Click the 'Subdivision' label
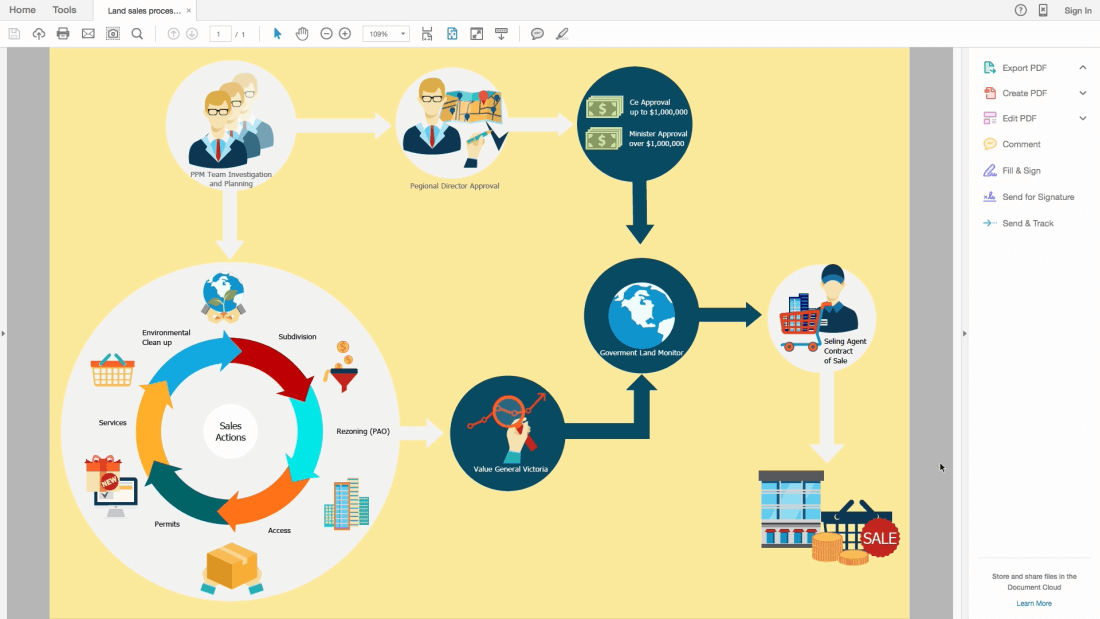1100x619 pixels. click(297, 336)
